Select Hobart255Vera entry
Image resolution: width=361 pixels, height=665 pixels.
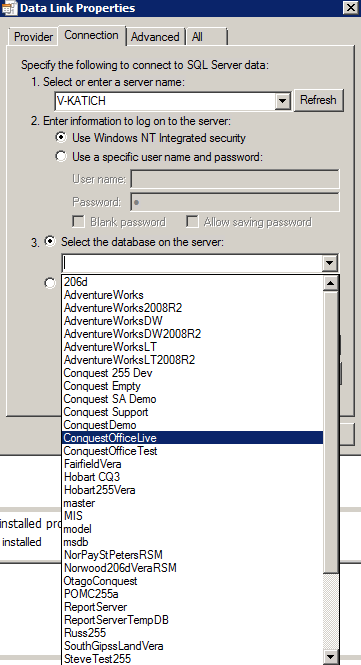coord(193,490)
